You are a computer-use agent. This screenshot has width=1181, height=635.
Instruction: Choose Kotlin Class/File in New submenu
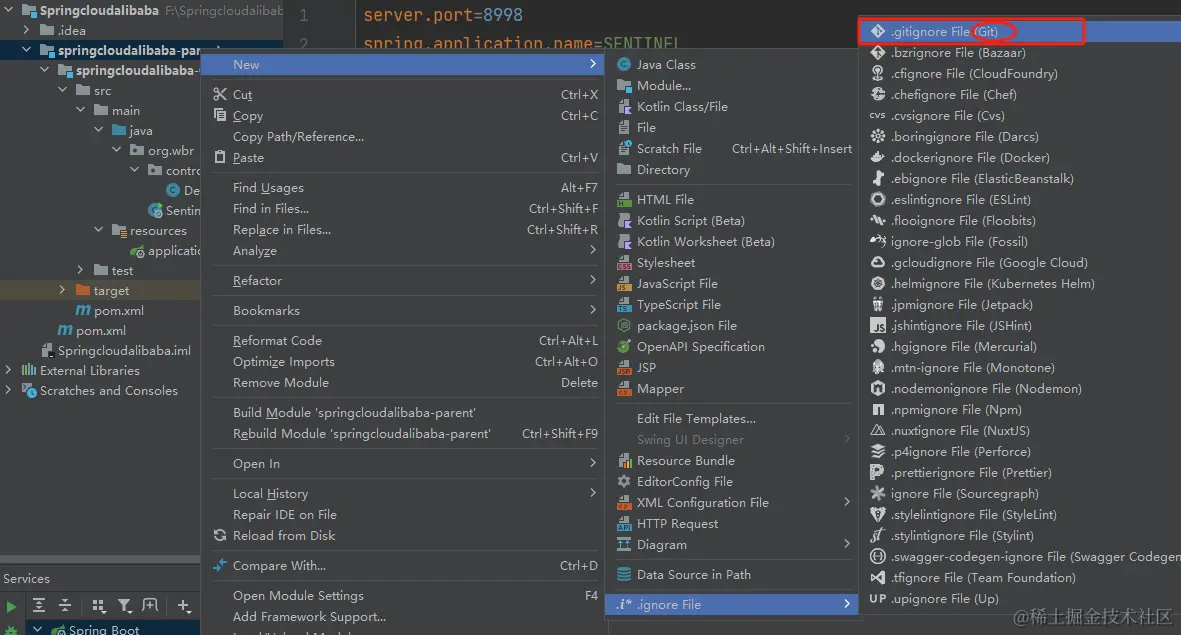(x=731, y=107)
